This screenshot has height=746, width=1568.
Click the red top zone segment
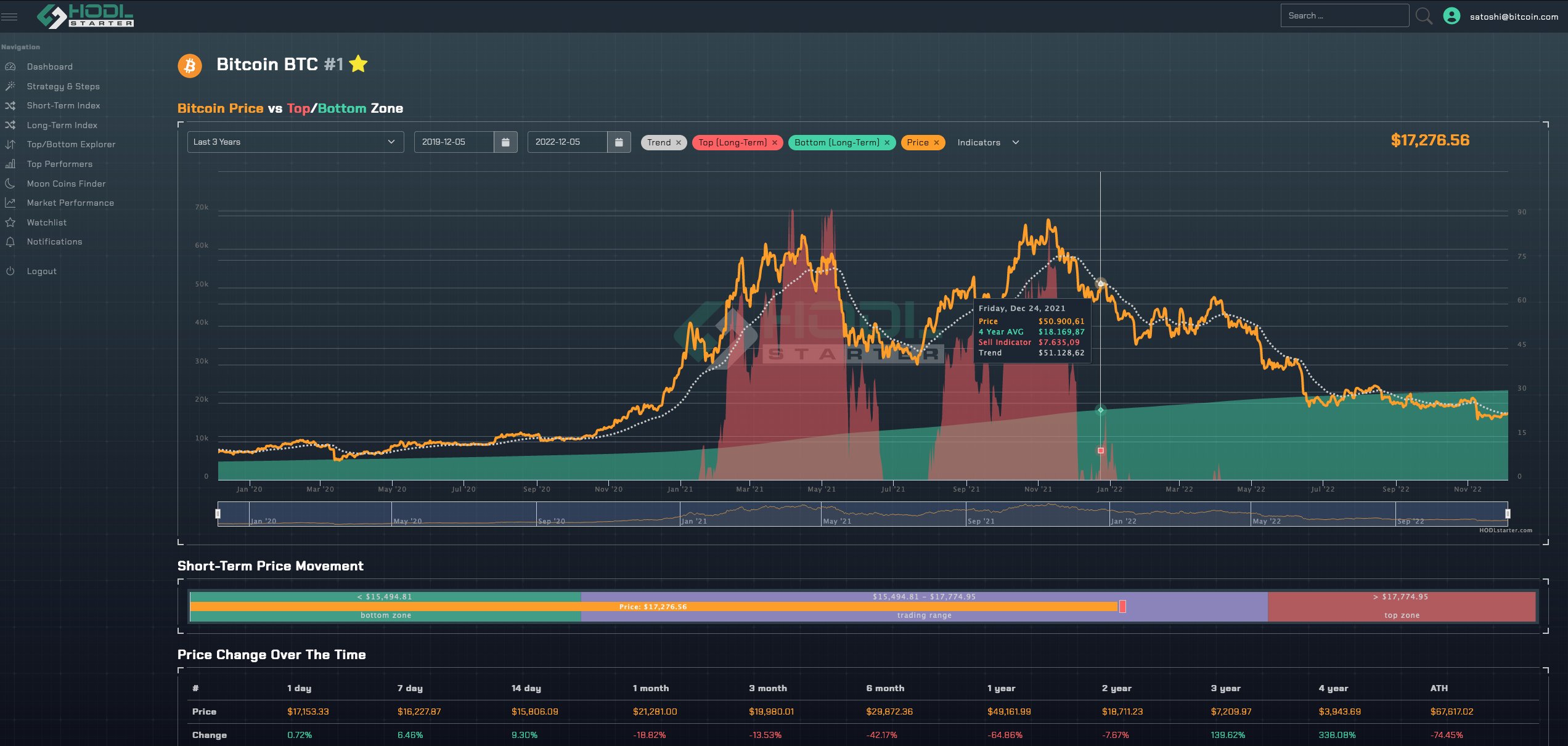click(1402, 606)
